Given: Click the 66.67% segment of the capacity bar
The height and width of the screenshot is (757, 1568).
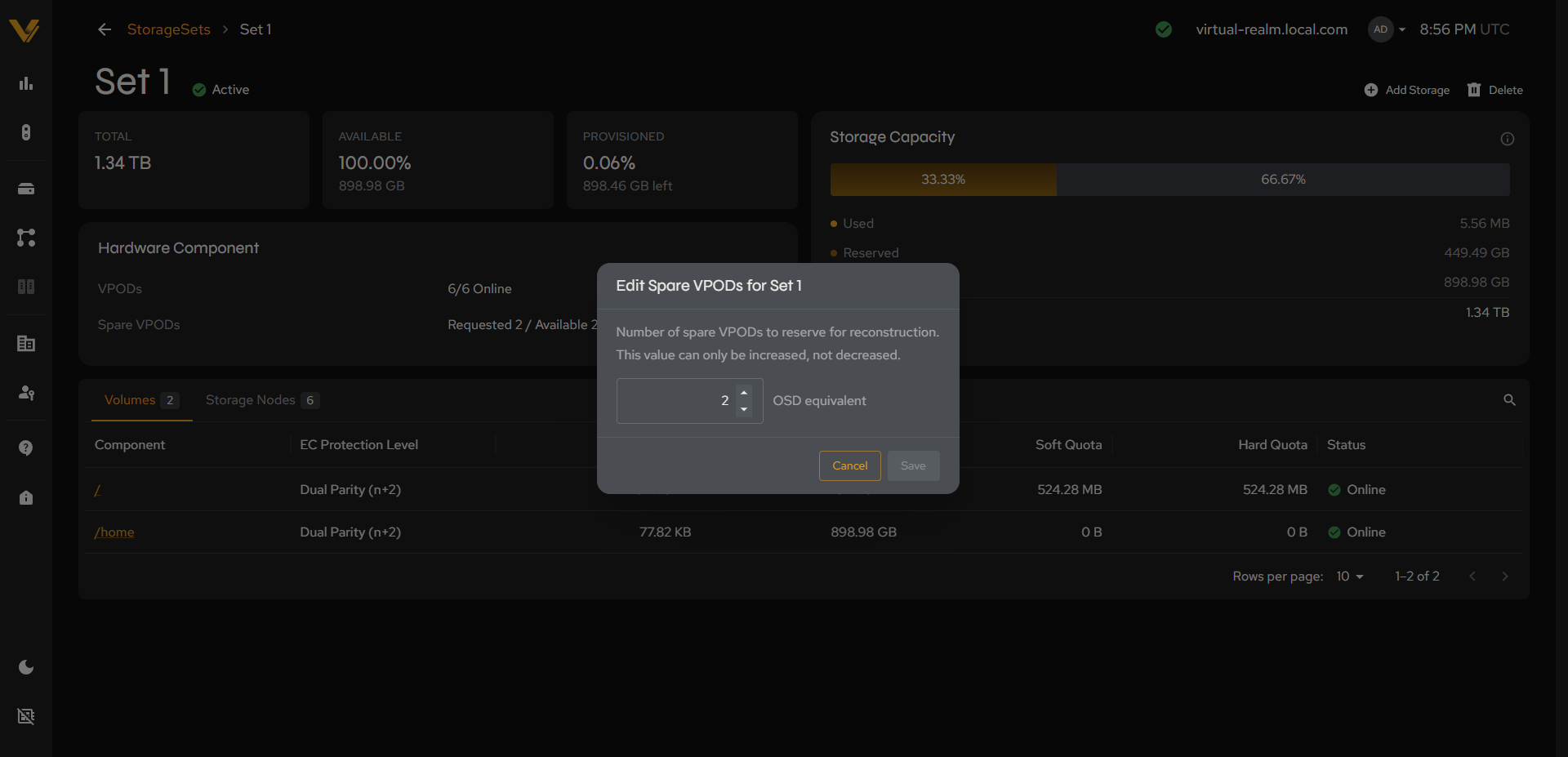Looking at the screenshot, I should [1283, 180].
